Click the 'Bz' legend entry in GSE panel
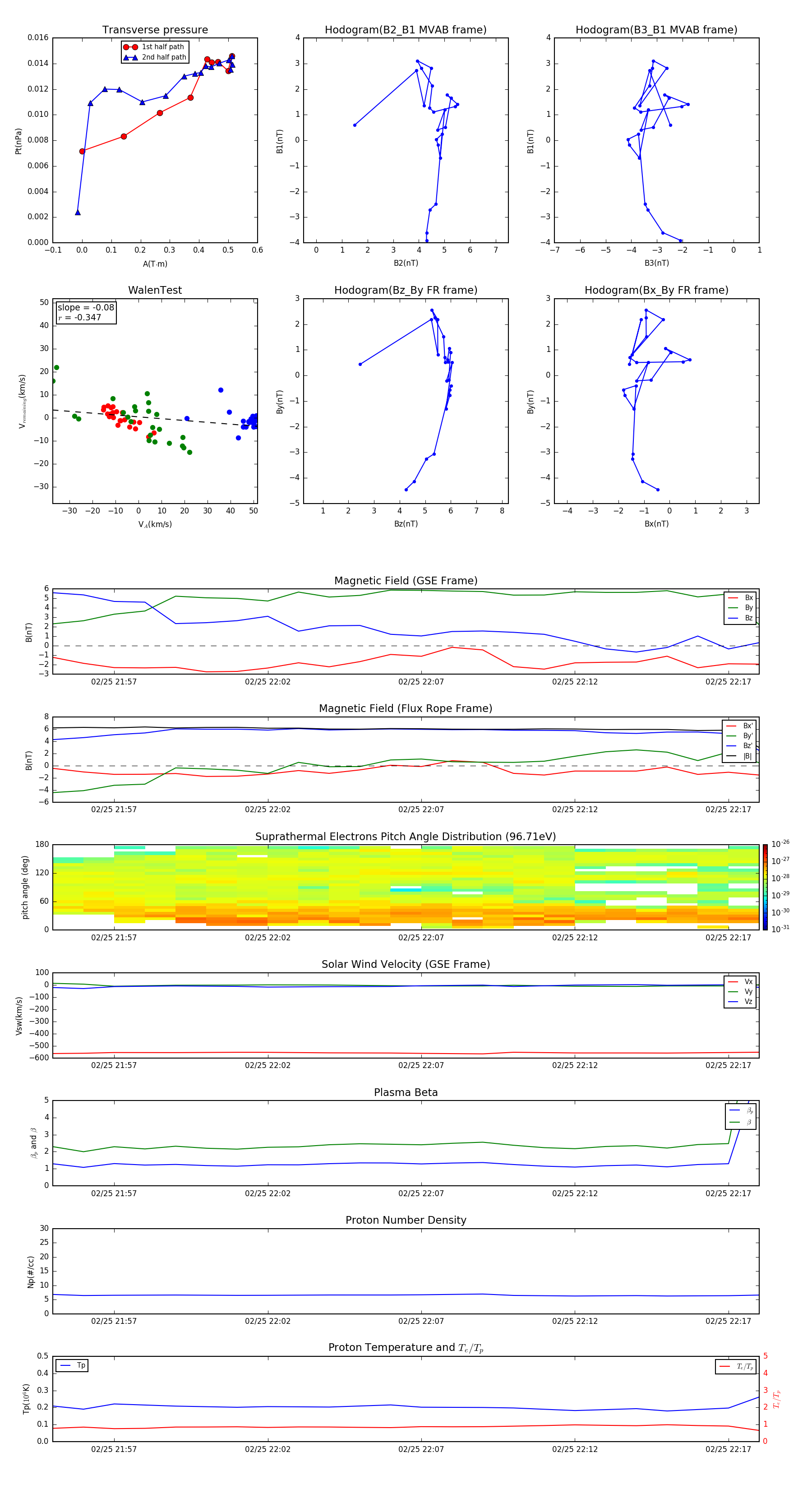 coord(740,618)
